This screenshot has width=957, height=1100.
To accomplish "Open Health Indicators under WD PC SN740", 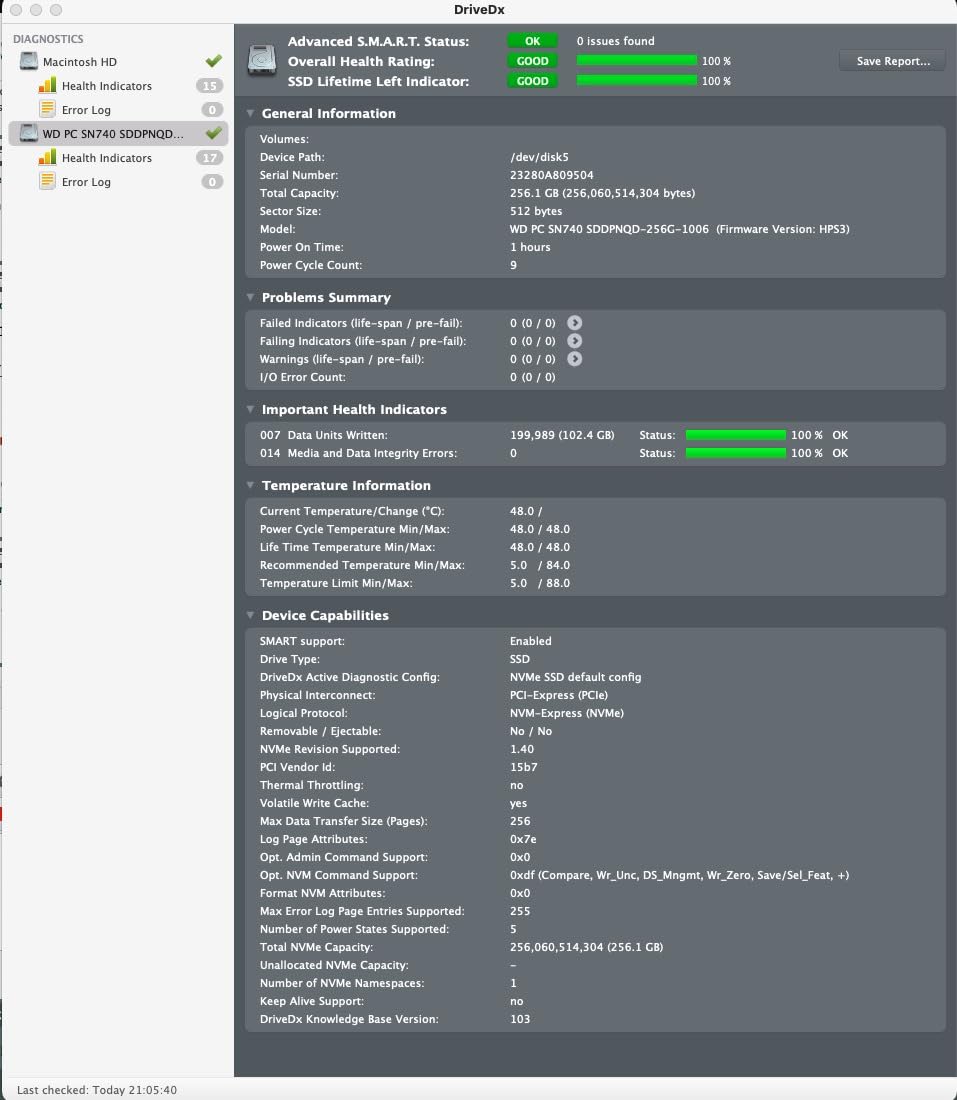I will click(x=107, y=158).
